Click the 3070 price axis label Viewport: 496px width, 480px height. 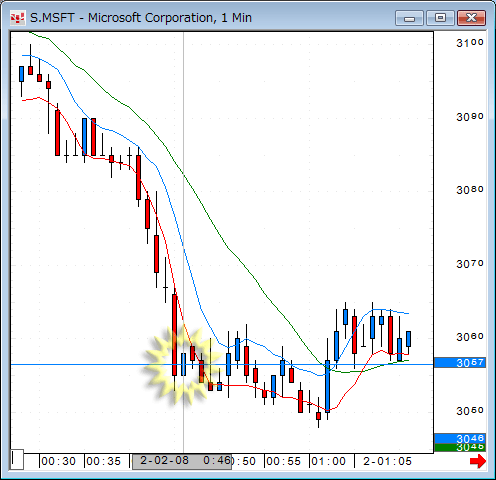tap(470, 264)
